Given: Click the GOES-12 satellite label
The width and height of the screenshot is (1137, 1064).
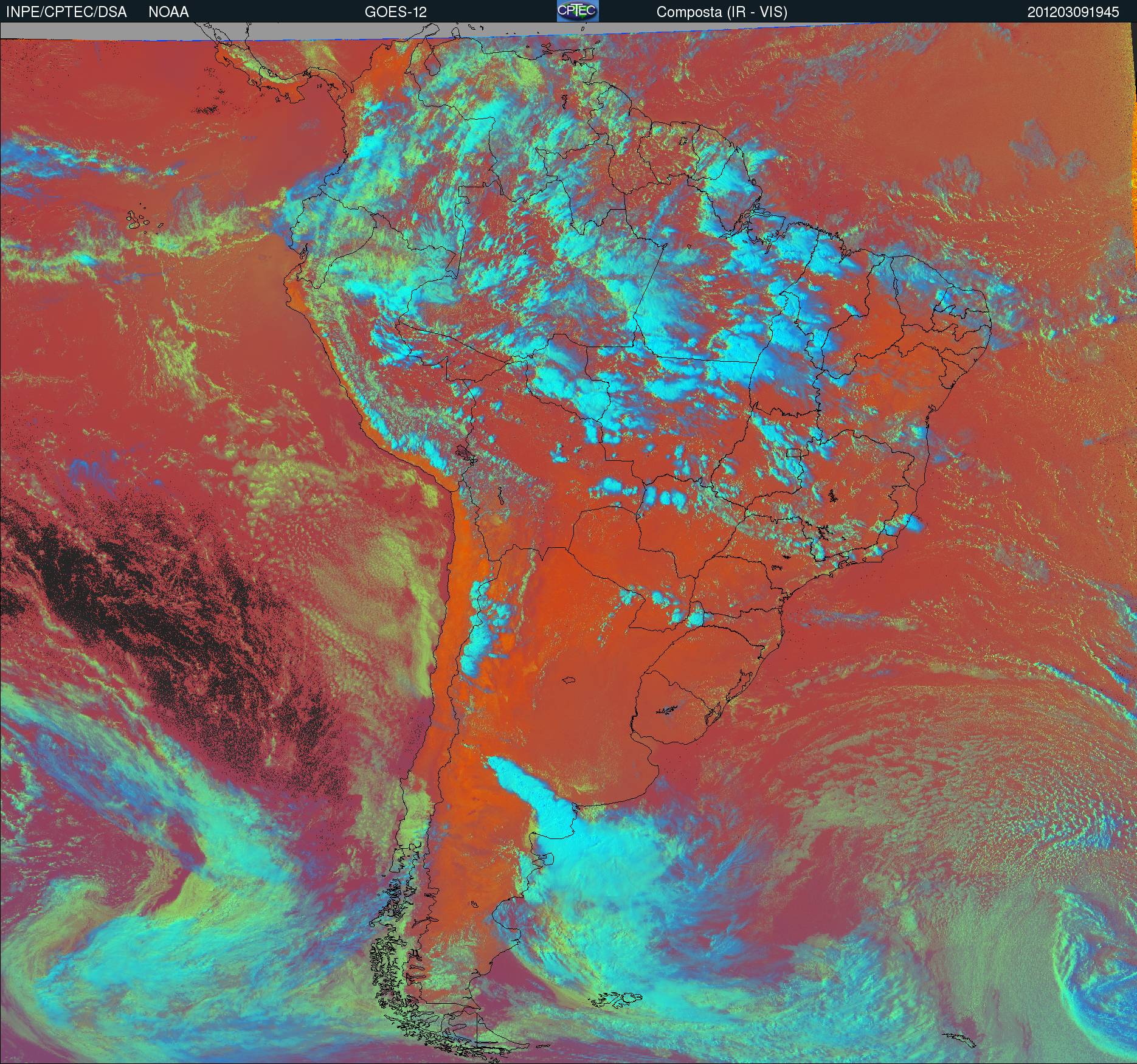Looking at the screenshot, I should tap(395, 12).
